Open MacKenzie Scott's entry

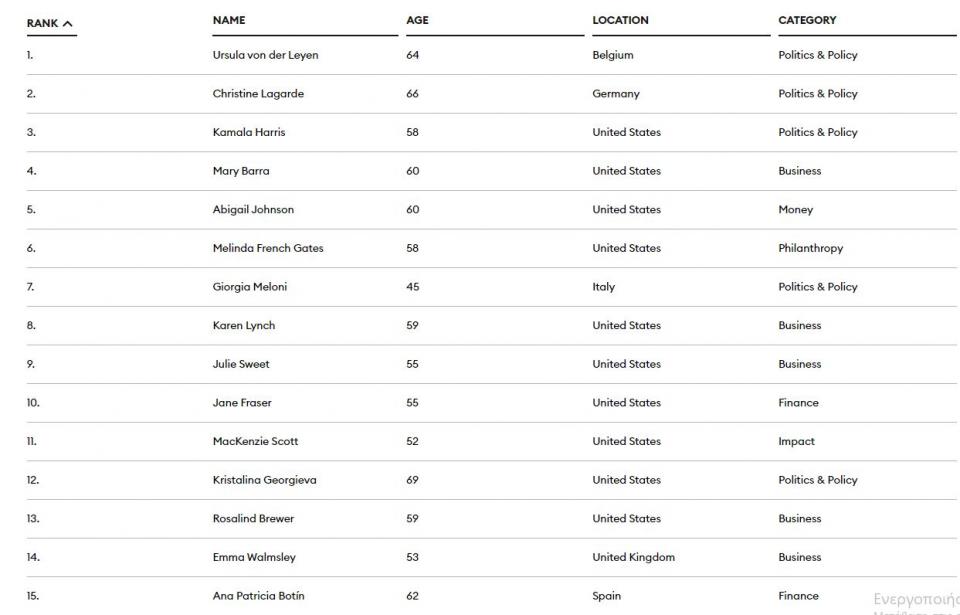(255, 441)
